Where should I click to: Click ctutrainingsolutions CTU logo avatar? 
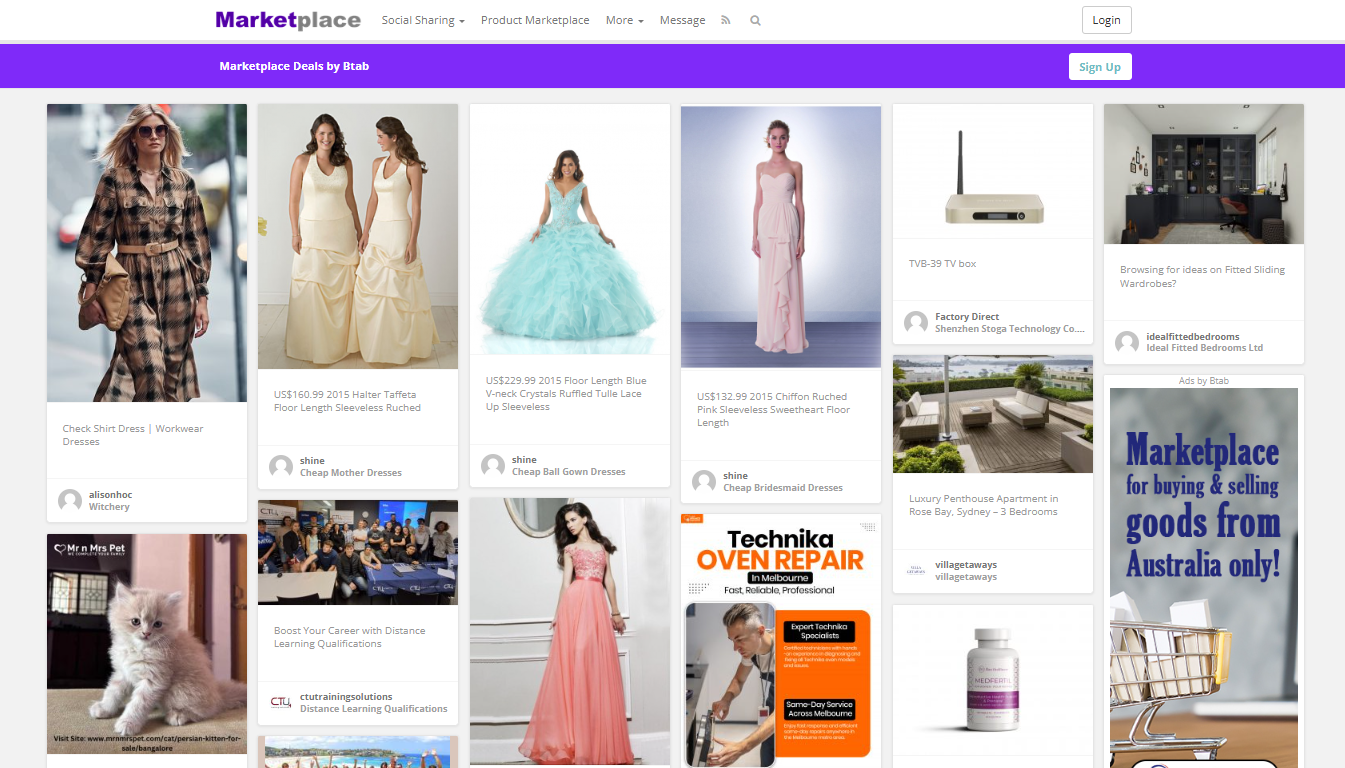[281, 702]
